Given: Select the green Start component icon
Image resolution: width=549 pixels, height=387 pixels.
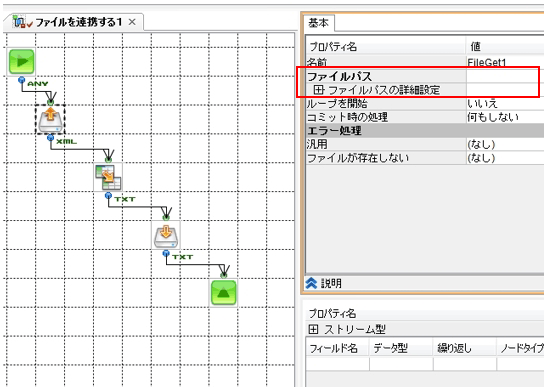Looking at the screenshot, I should point(21,61).
